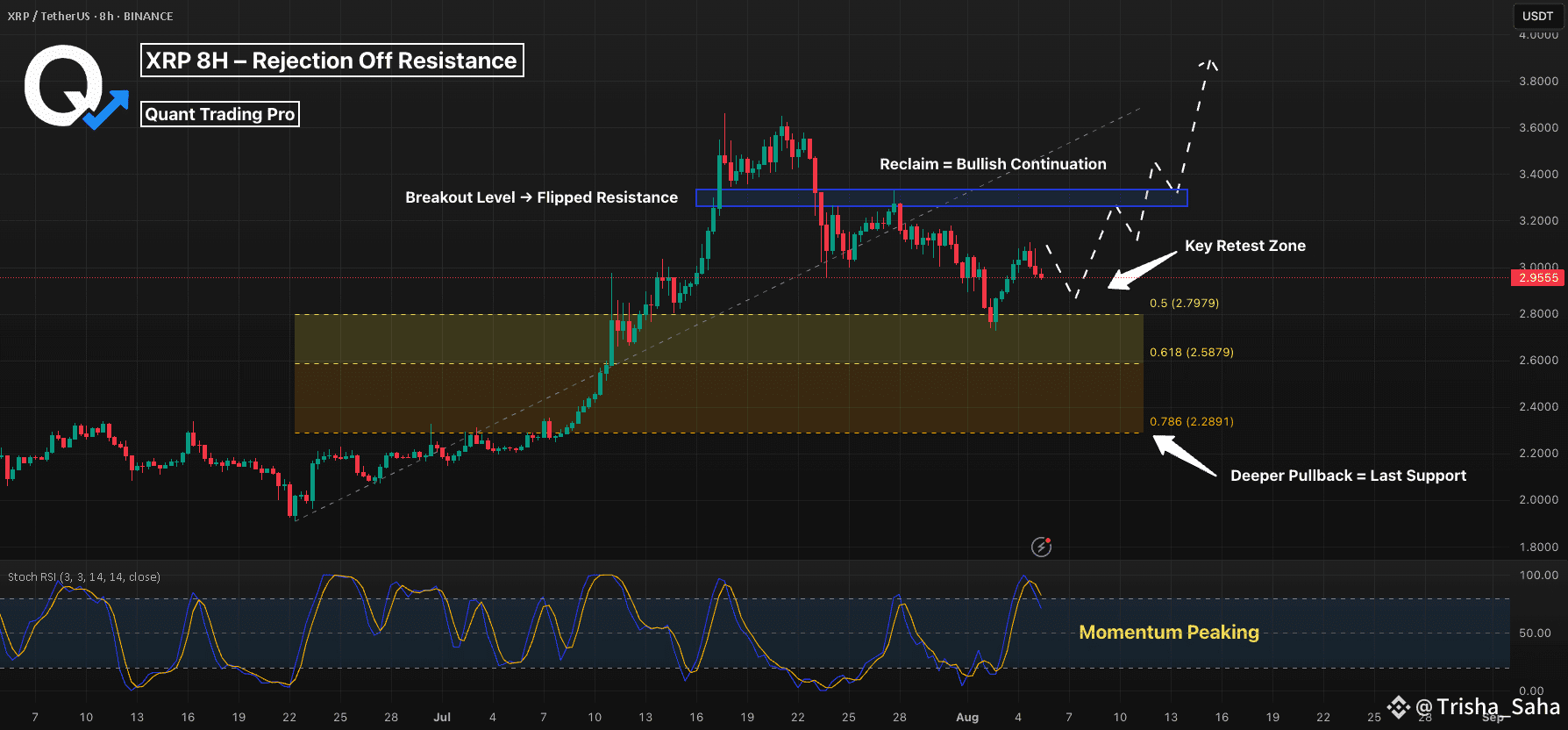This screenshot has width=1568, height=730.
Task: Click the 100.00 Stoch RSI axis label
Action: pos(1538,576)
